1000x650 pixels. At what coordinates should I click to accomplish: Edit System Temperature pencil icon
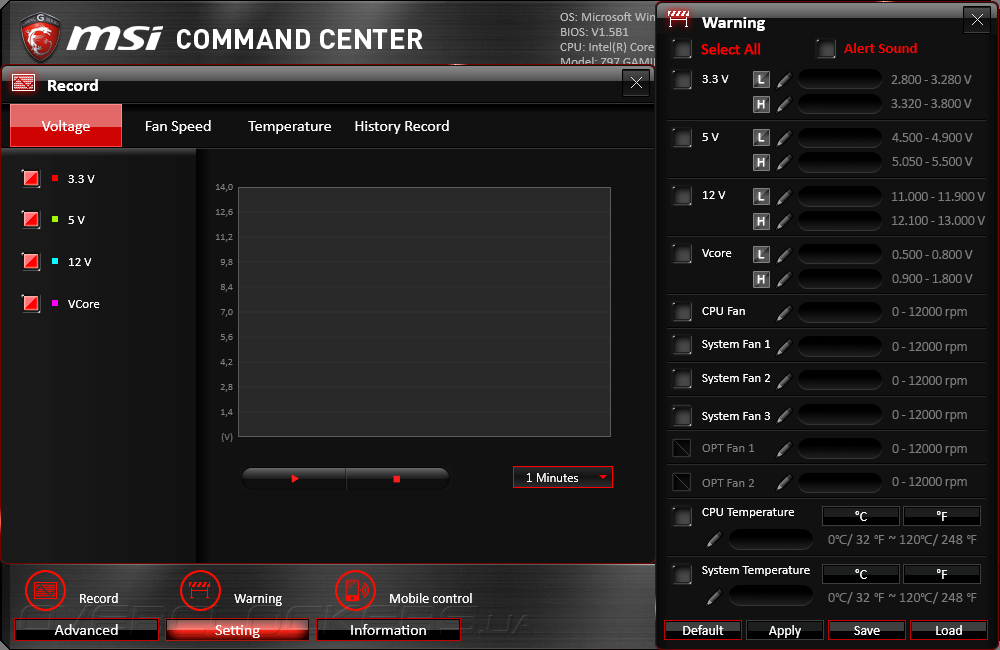[714, 598]
